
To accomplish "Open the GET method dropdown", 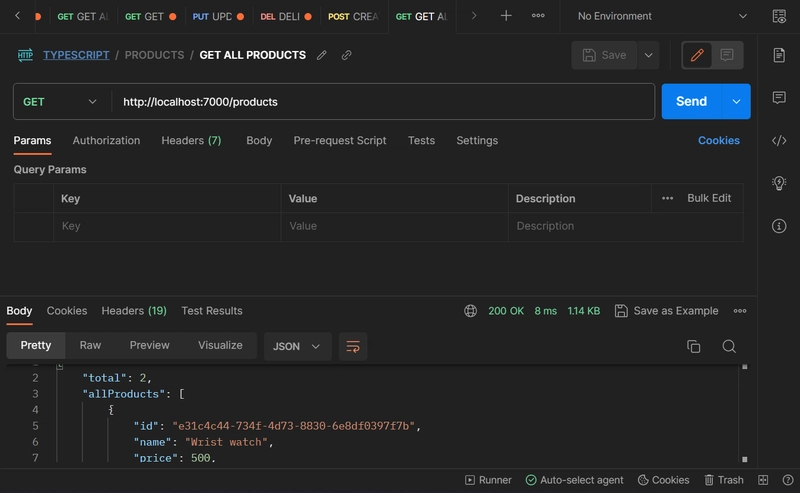I will click(60, 102).
